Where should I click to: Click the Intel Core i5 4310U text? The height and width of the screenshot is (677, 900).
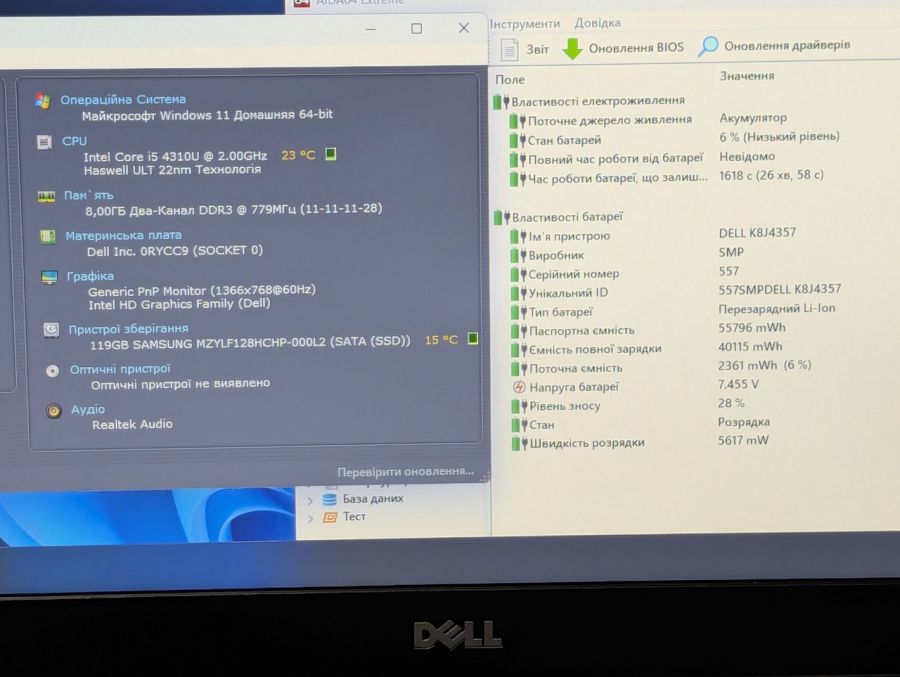click(x=175, y=156)
